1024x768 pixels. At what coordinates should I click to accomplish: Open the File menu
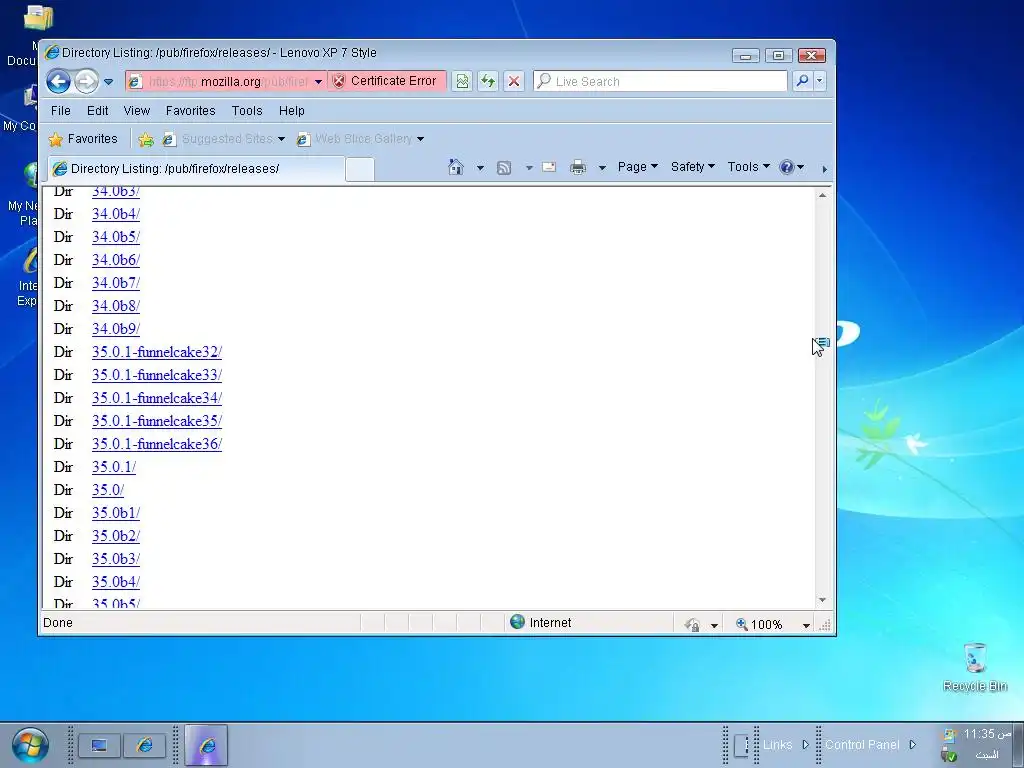click(61, 110)
